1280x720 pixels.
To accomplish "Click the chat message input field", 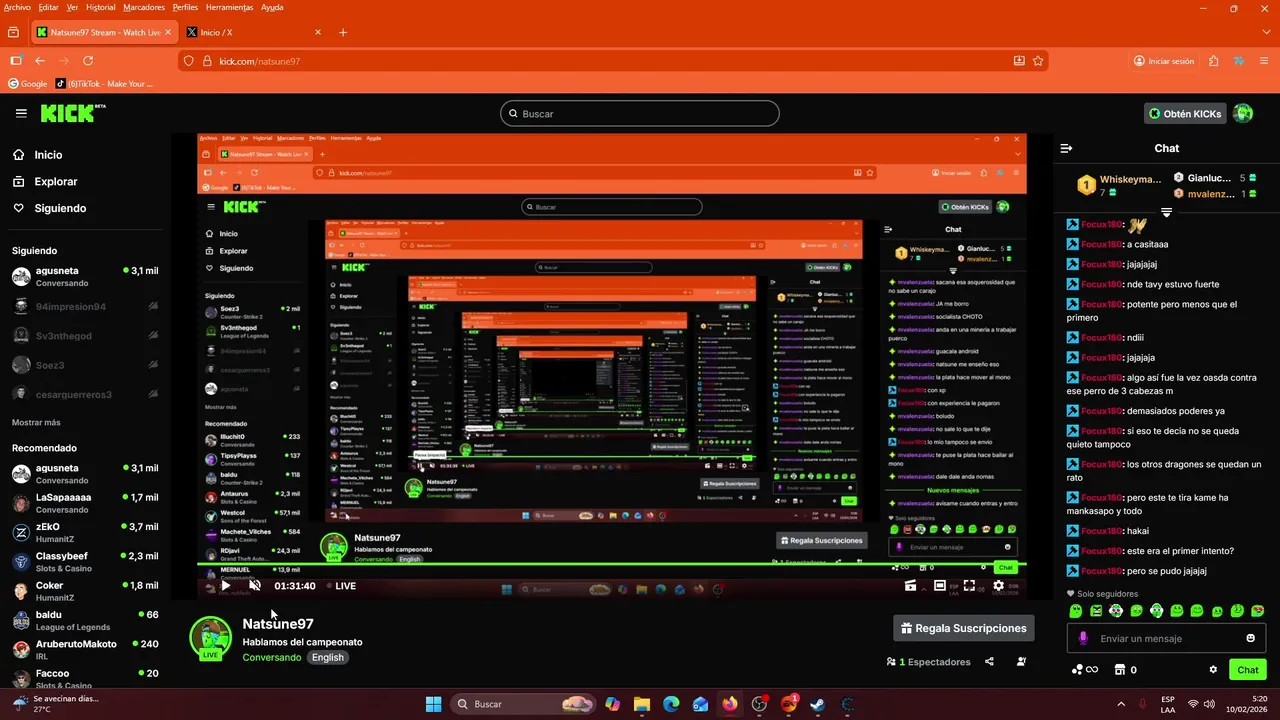I will (x=1165, y=638).
